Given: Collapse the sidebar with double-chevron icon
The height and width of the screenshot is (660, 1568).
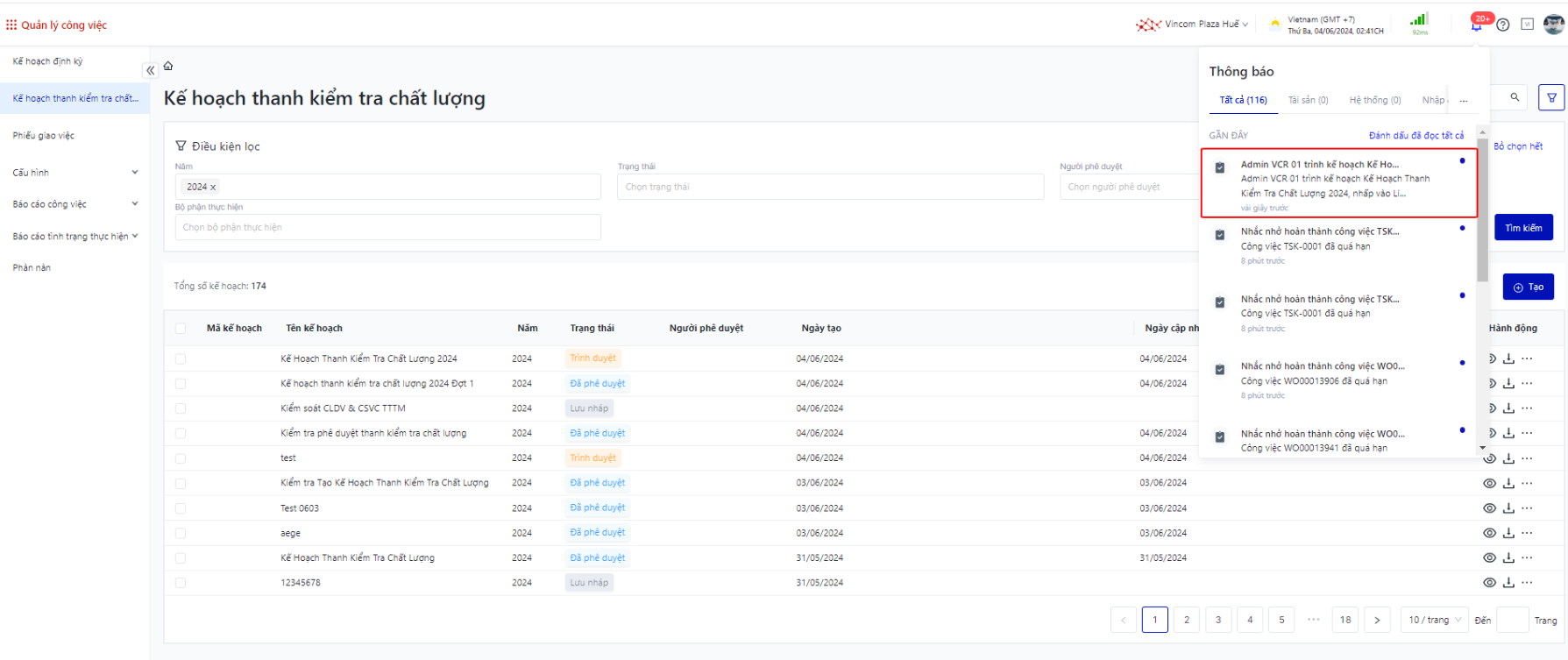Looking at the screenshot, I should [150, 70].
